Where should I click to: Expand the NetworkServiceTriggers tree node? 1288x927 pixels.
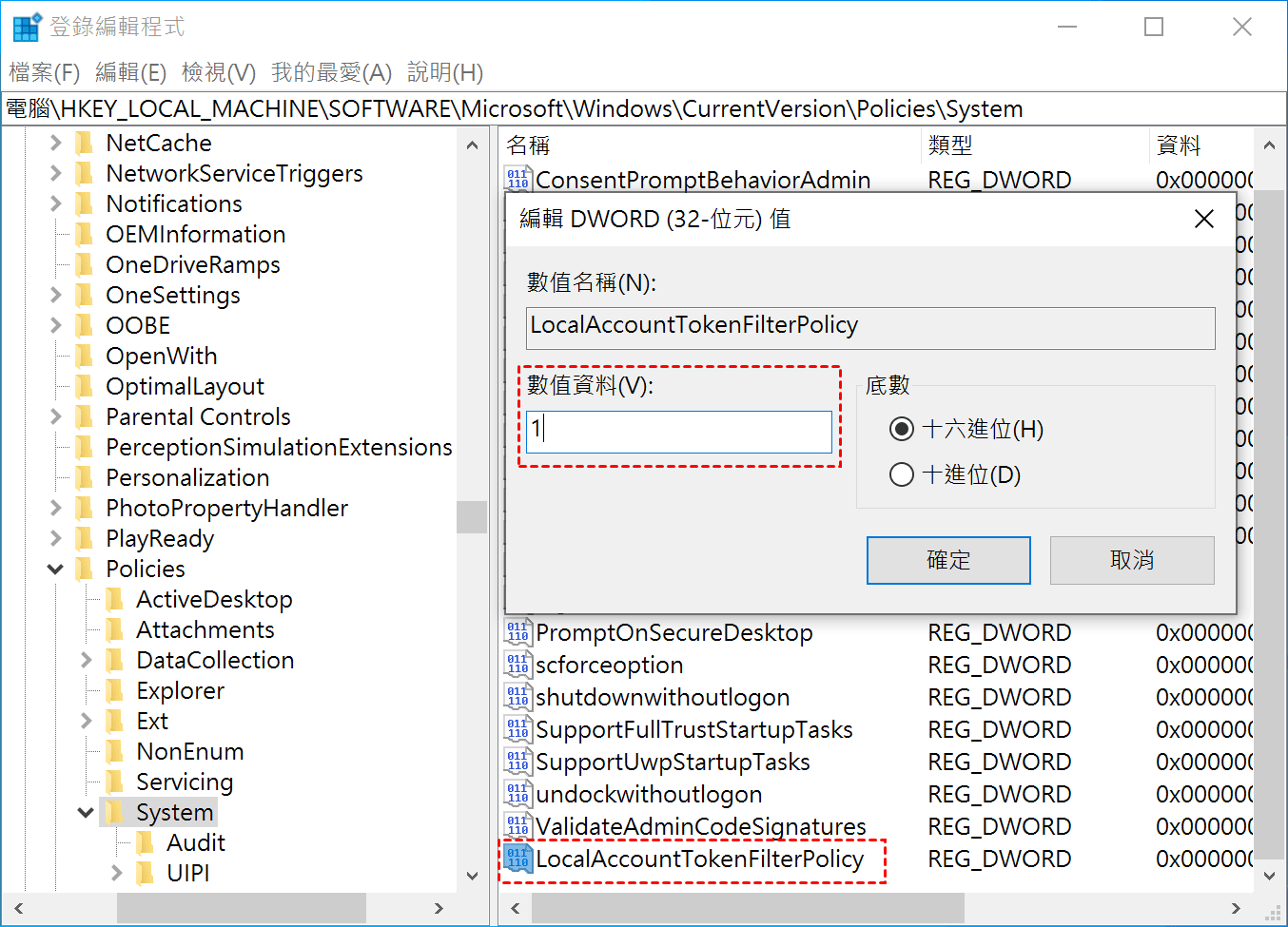tap(55, 173)
